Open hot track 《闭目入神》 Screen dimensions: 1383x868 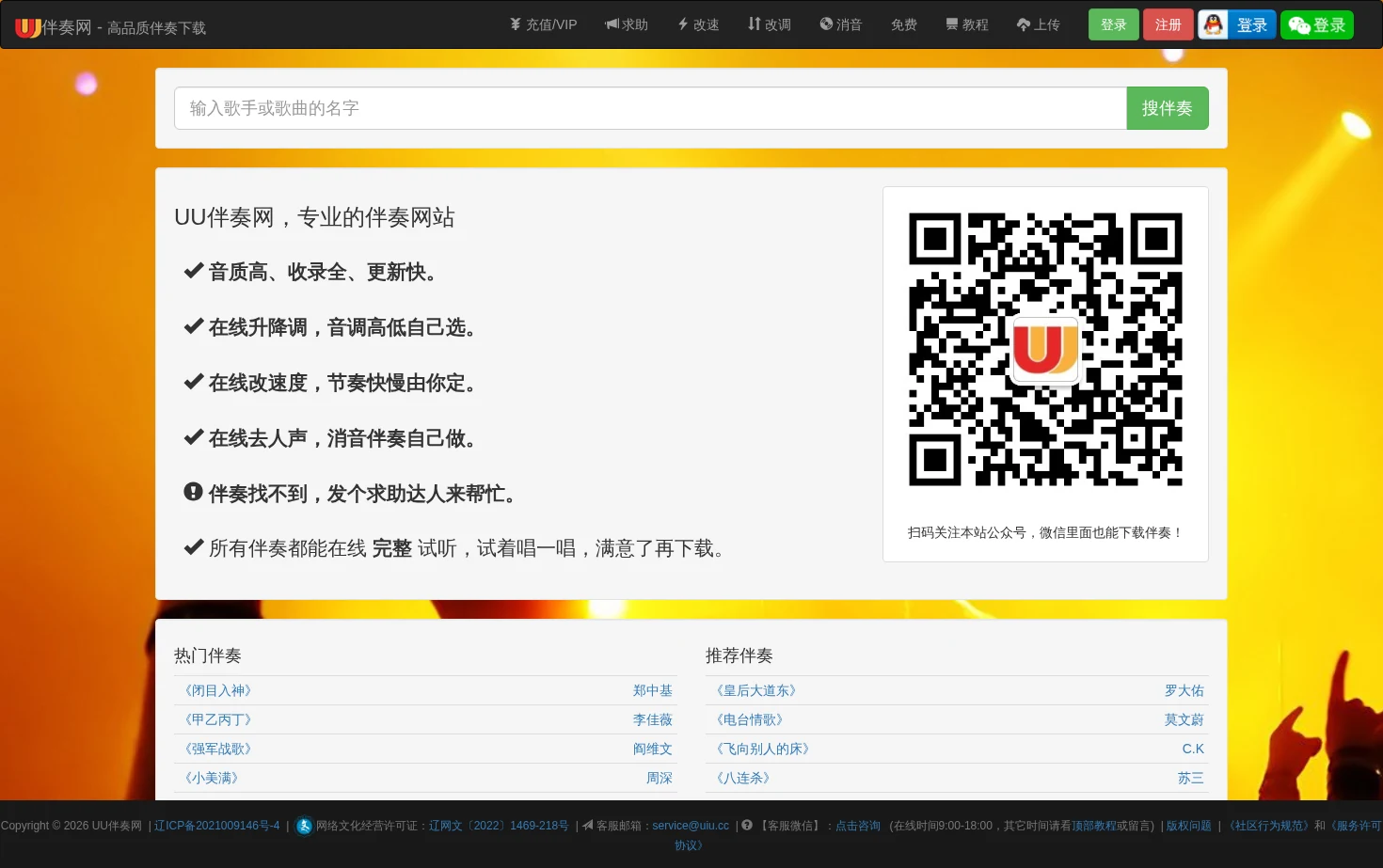[217, 690]
